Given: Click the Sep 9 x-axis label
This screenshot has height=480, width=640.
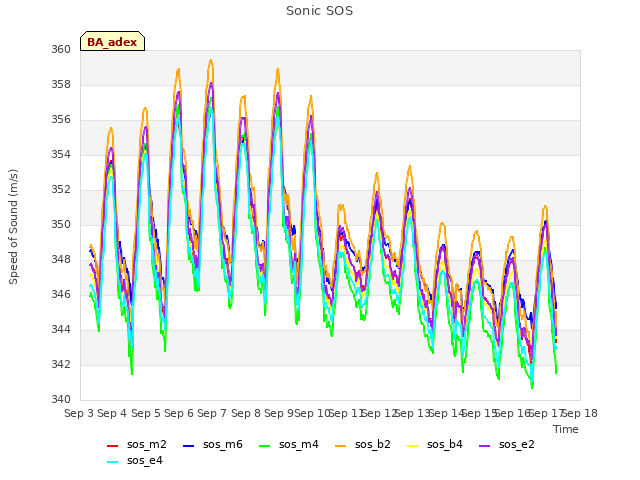Looking at the screenshot, I should [x=279, y=413].
